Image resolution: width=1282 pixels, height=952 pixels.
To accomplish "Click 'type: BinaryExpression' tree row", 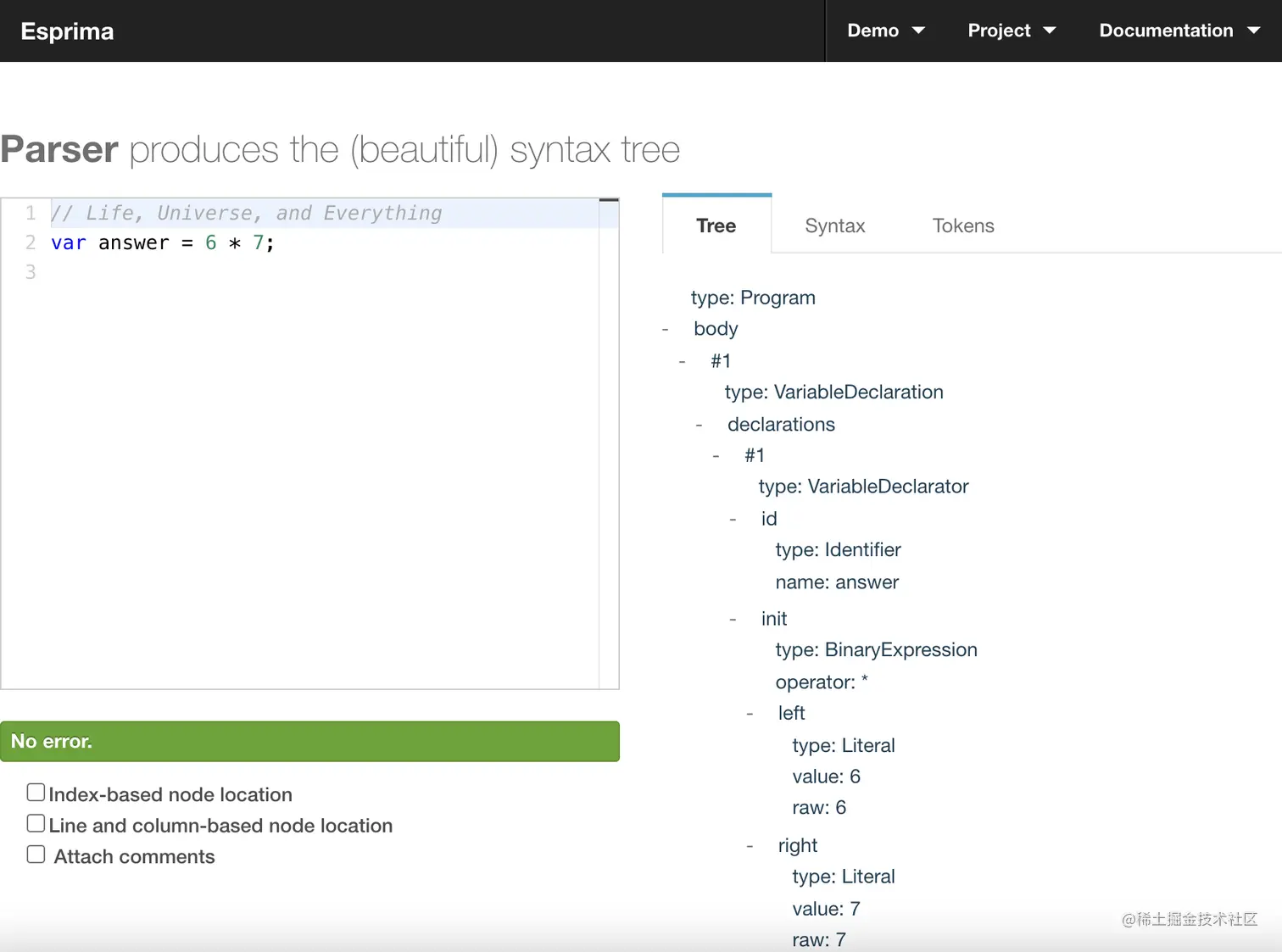I will (x=876, y=650).
